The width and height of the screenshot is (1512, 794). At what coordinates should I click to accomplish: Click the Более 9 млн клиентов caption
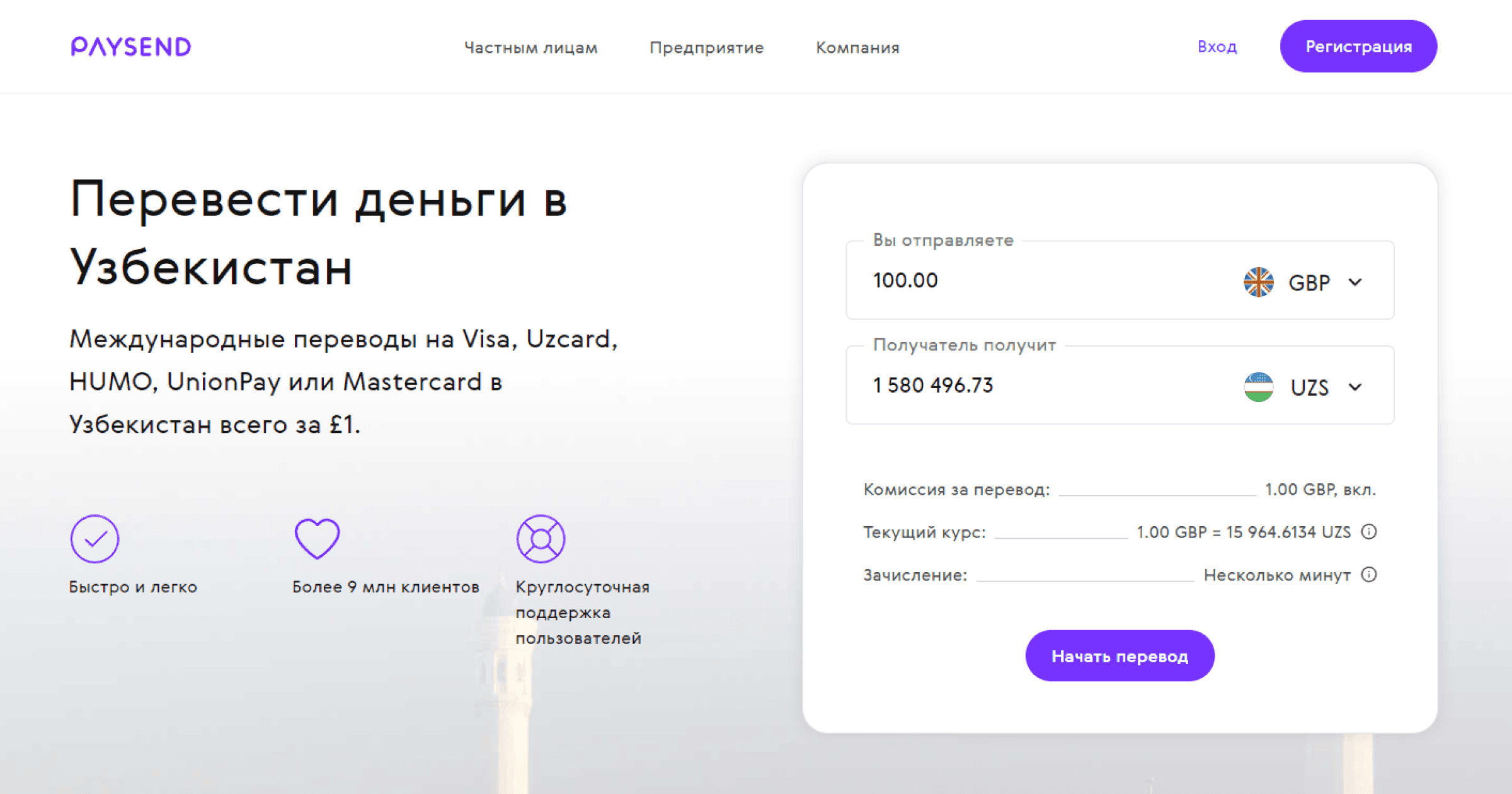coord(386,587)
